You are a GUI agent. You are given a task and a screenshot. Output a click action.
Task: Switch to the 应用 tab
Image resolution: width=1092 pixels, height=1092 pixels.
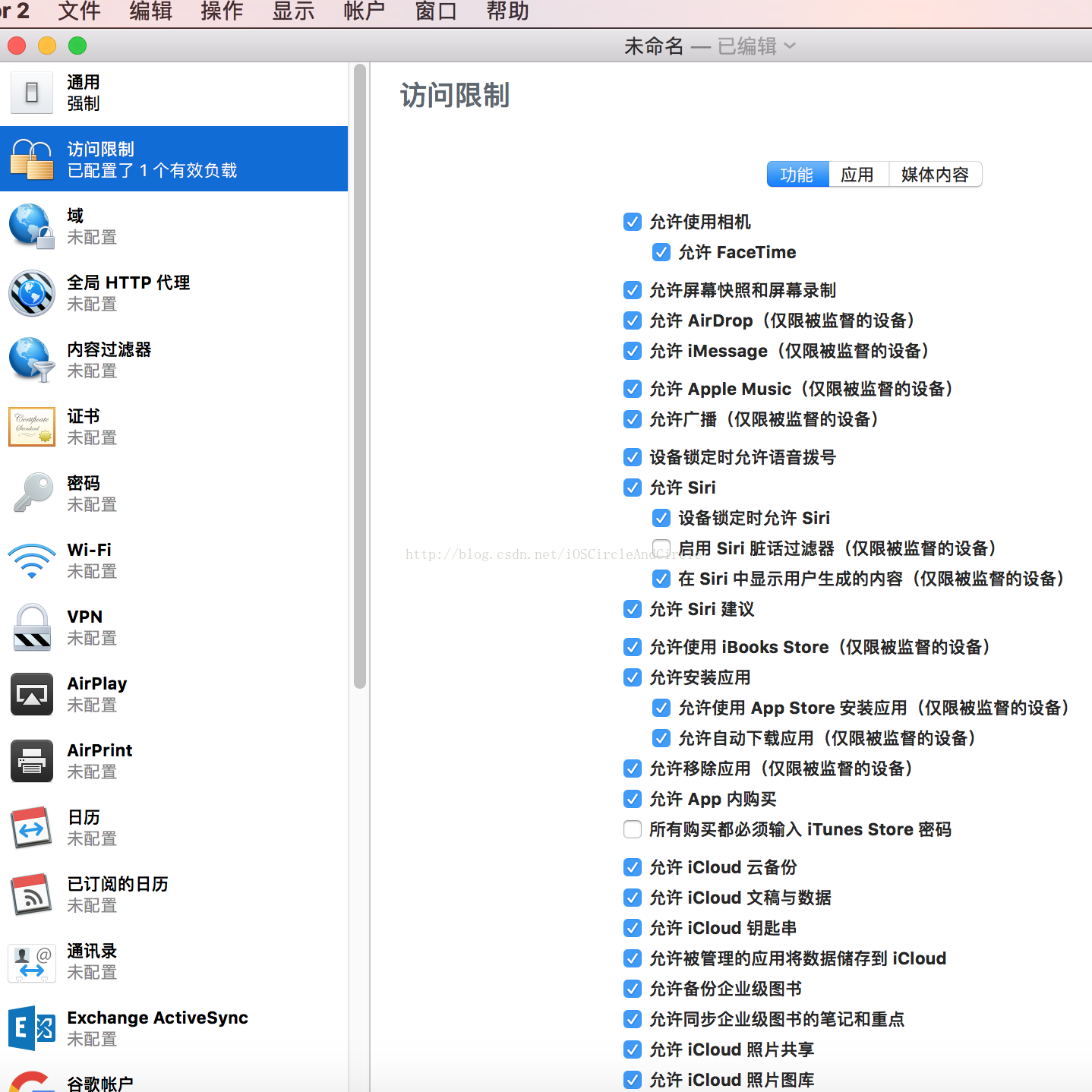tap(858, 175)
